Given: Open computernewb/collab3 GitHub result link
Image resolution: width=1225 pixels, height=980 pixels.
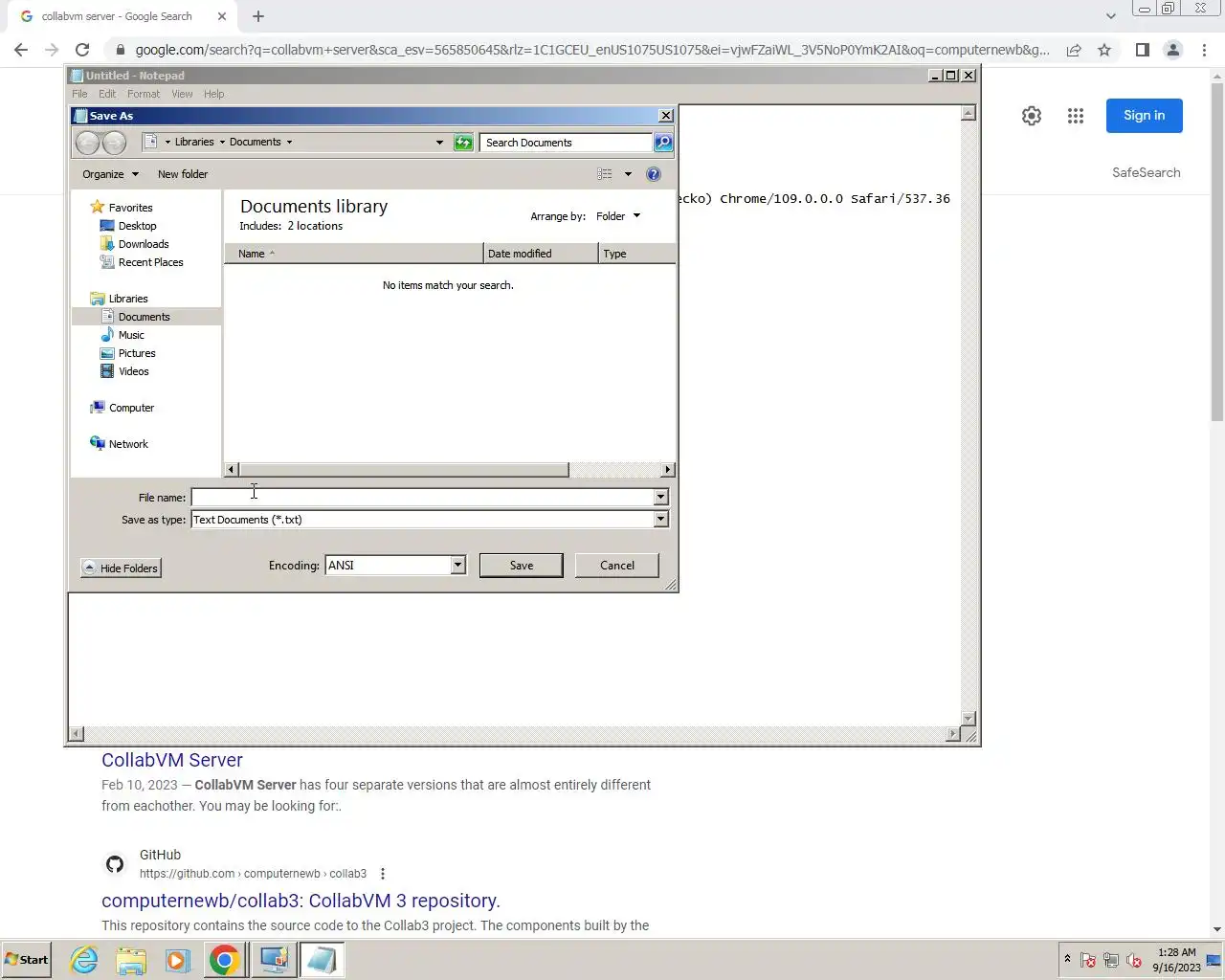Looking at the screenshot, I should pos(301,901).
